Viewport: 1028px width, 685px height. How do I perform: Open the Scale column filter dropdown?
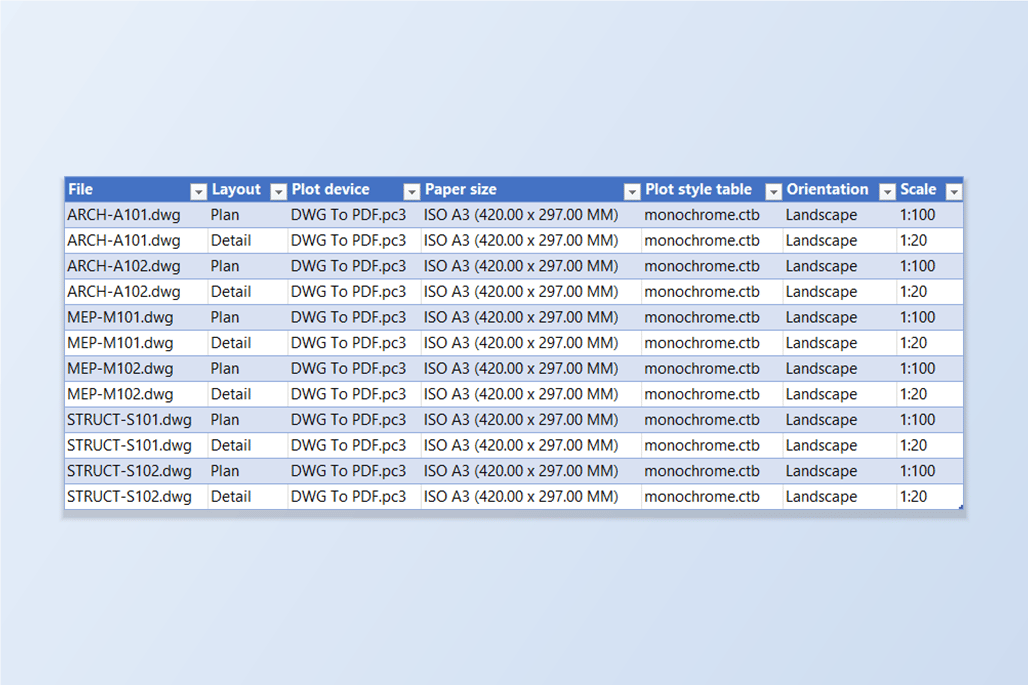click(x=954, y=191)
